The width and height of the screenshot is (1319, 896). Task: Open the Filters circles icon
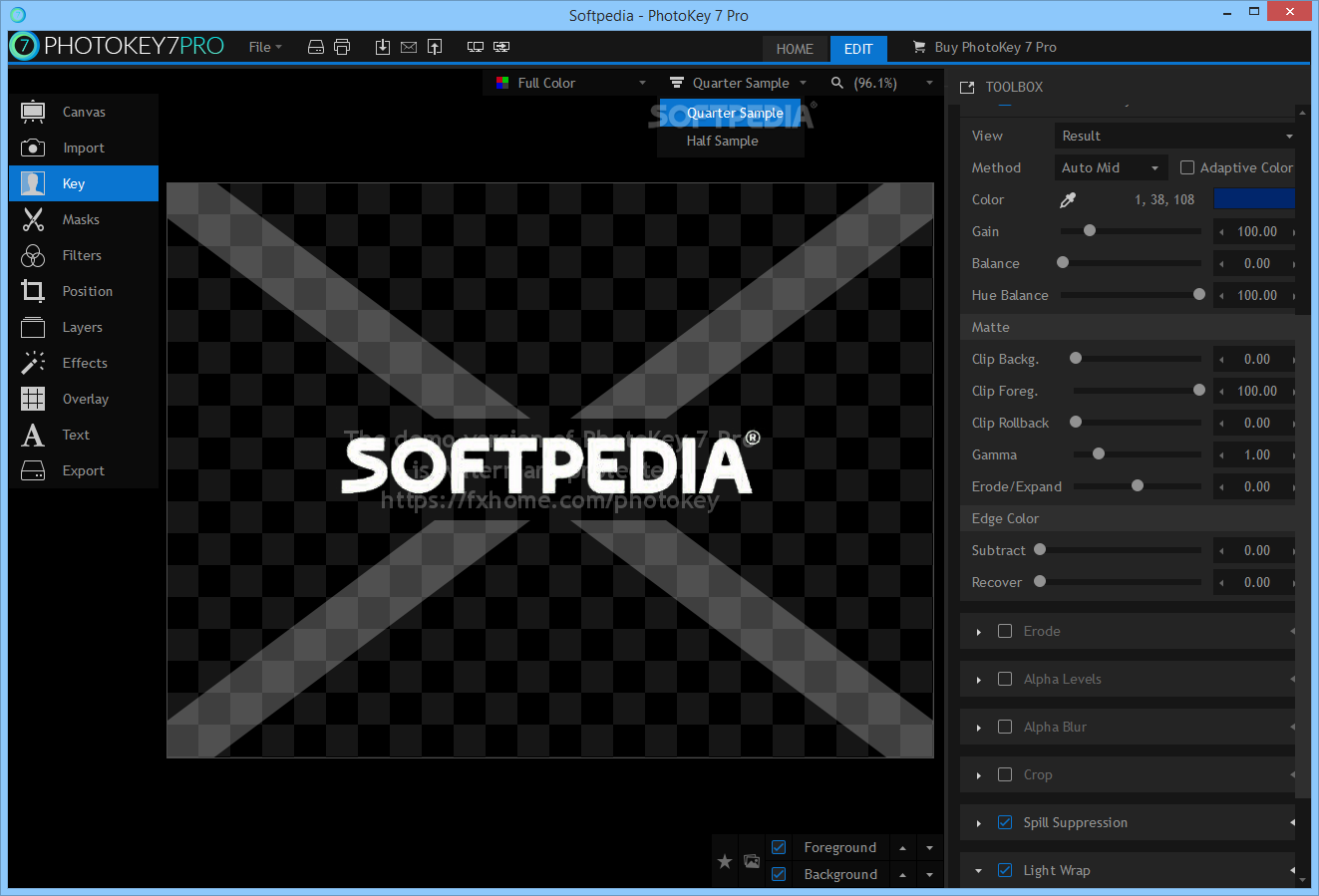(33, 255)
